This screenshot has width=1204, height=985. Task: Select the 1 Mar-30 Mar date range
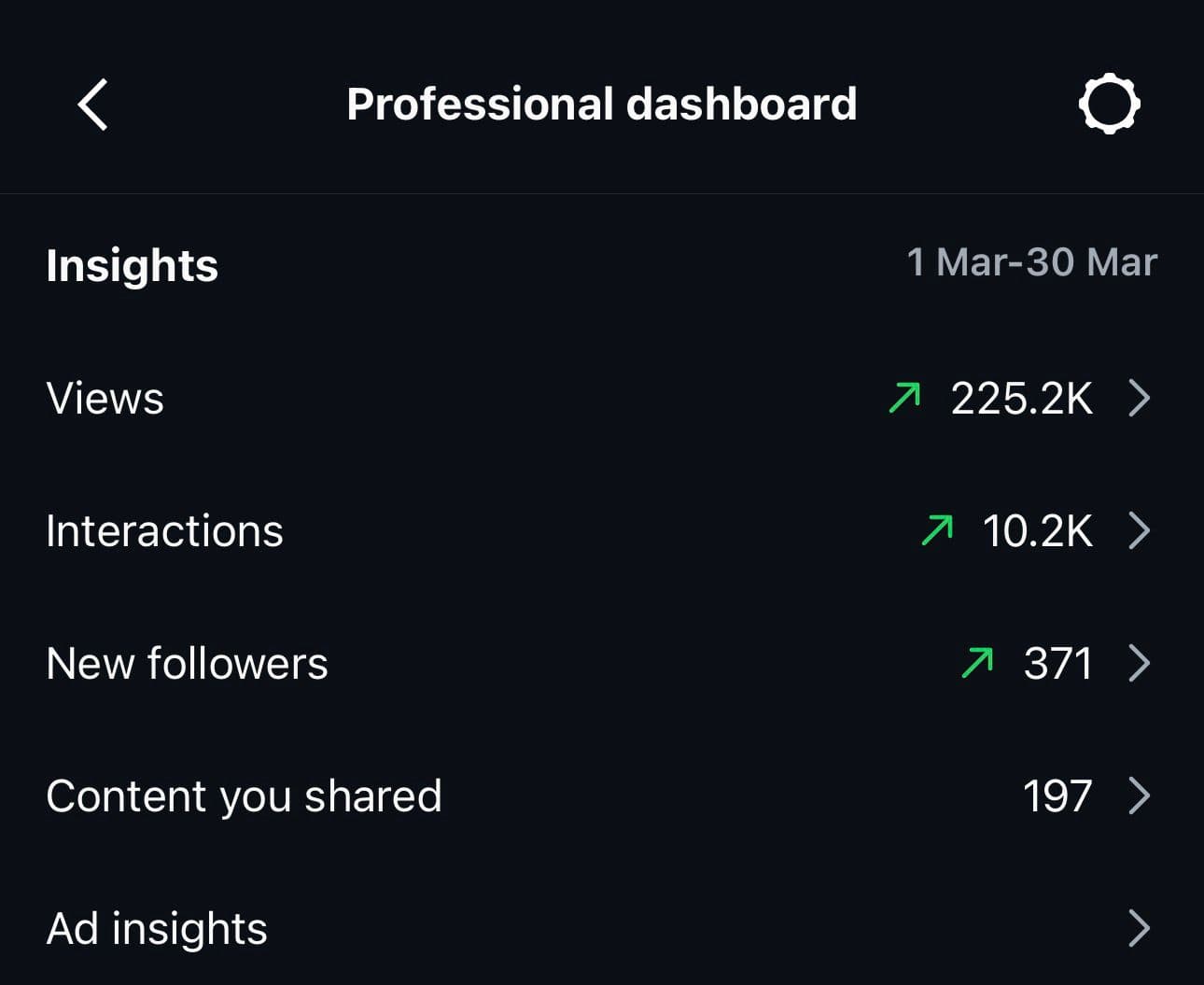click(x=1031, y=262)
